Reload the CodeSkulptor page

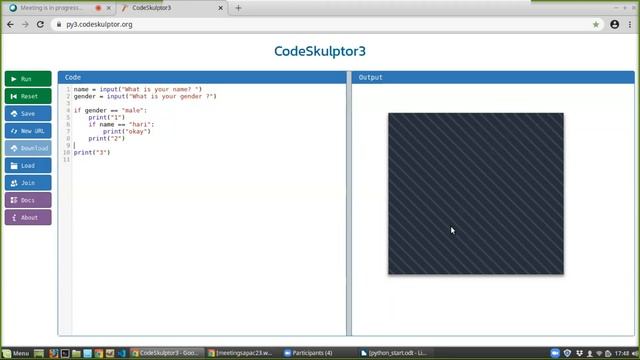point(40,24)
